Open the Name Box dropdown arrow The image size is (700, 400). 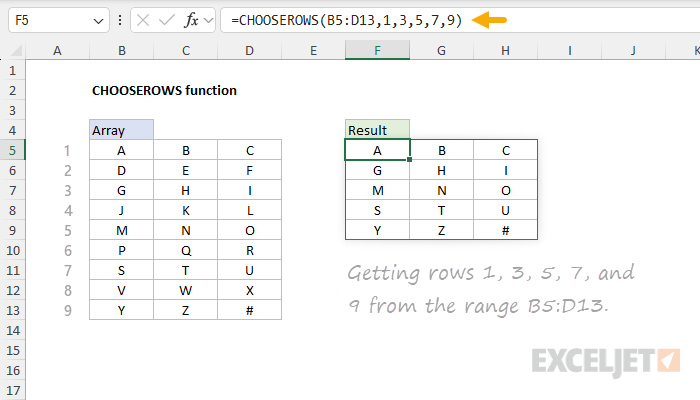(x=98, y=21)
